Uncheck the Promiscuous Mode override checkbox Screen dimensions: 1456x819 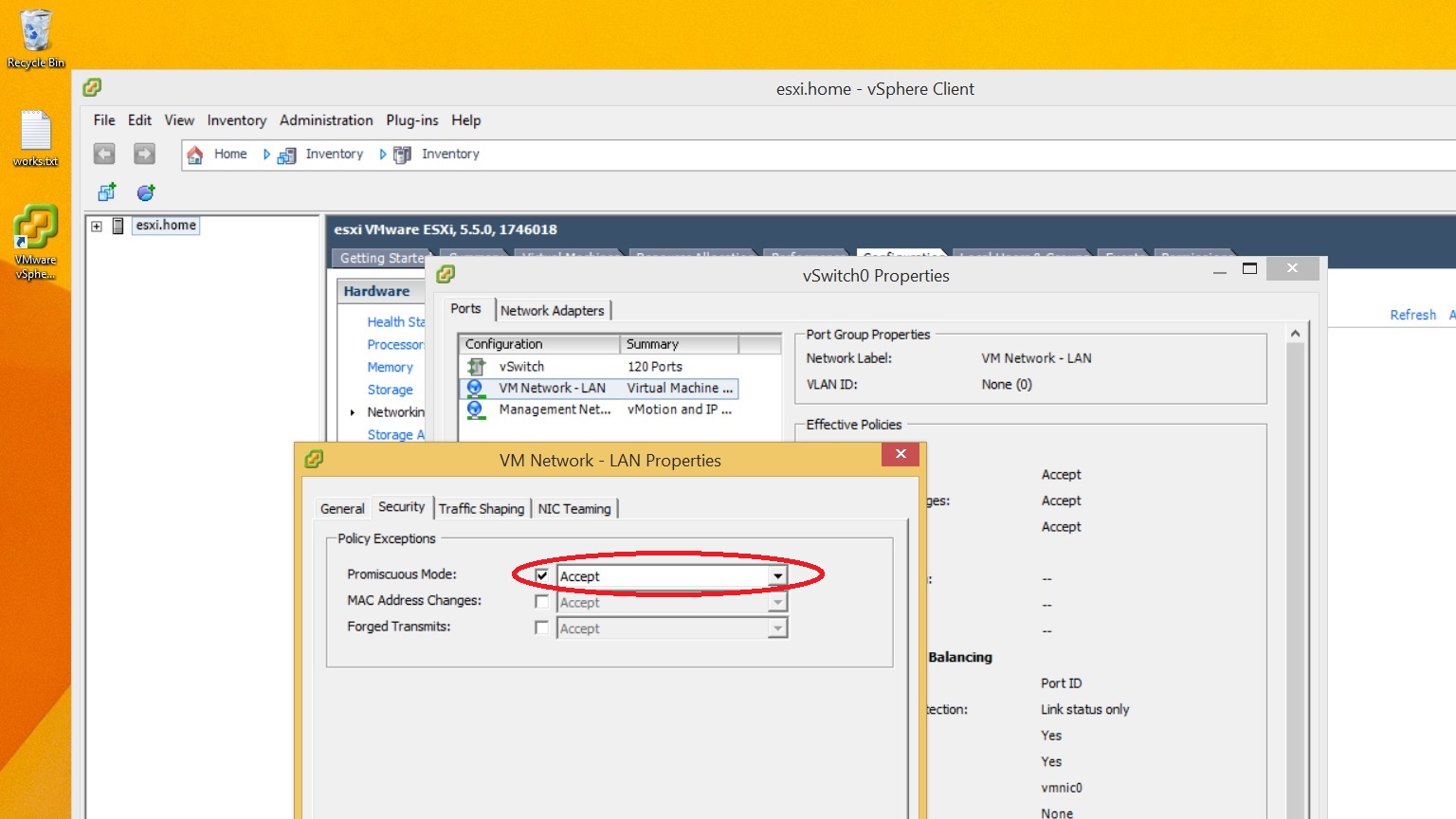(542, 575)
